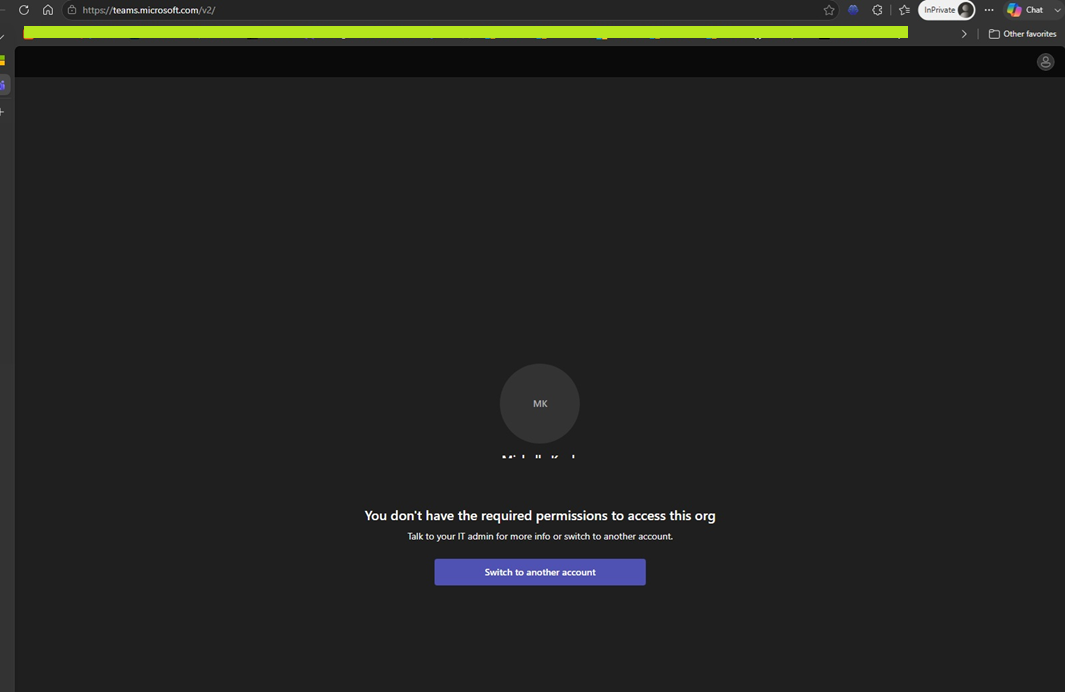Add a new tab with plus icon
This screenshot has height=692, width=1065.
pyautogui.click(x=3, y=111)
